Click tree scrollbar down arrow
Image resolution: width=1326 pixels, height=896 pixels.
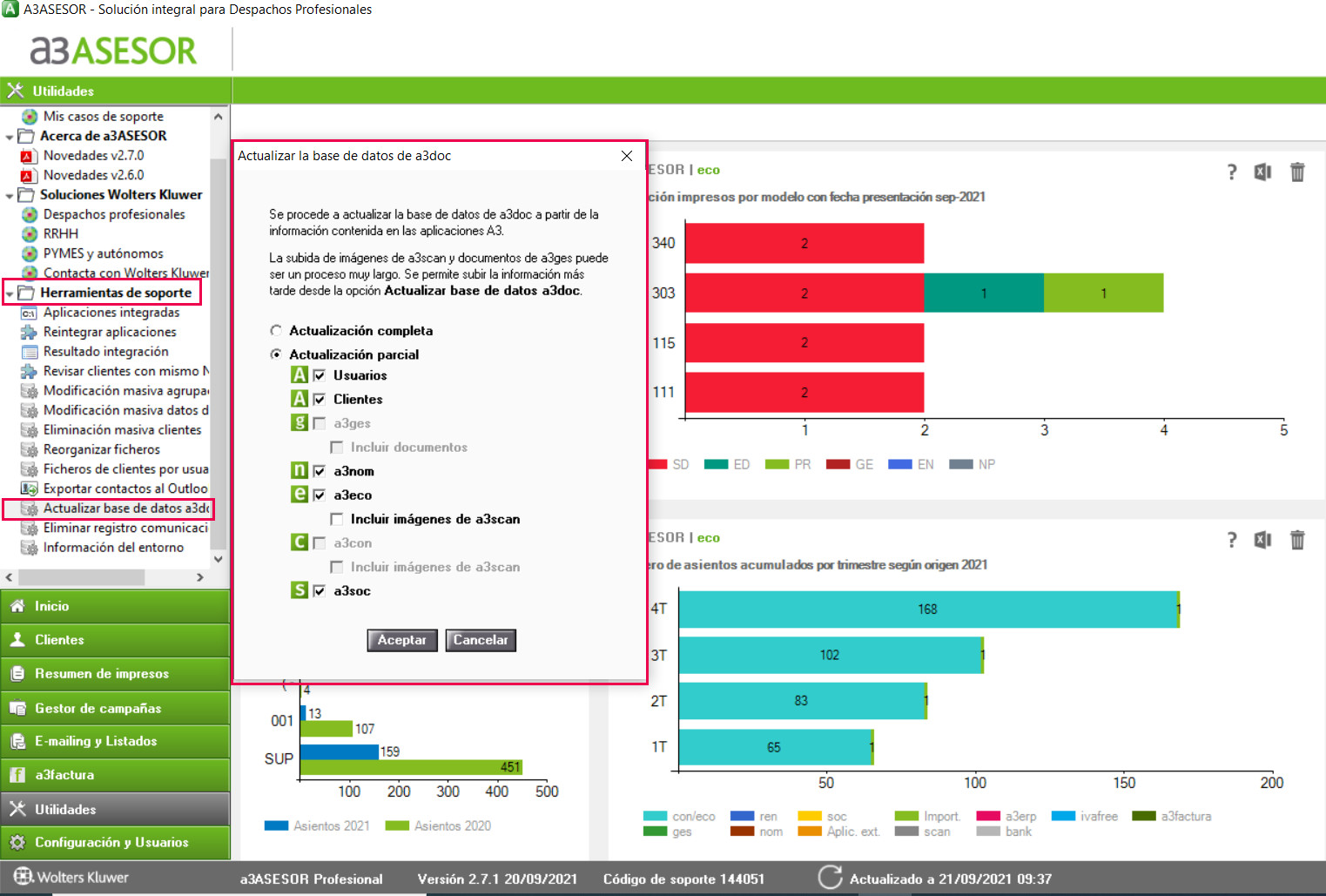coord(219,559)
